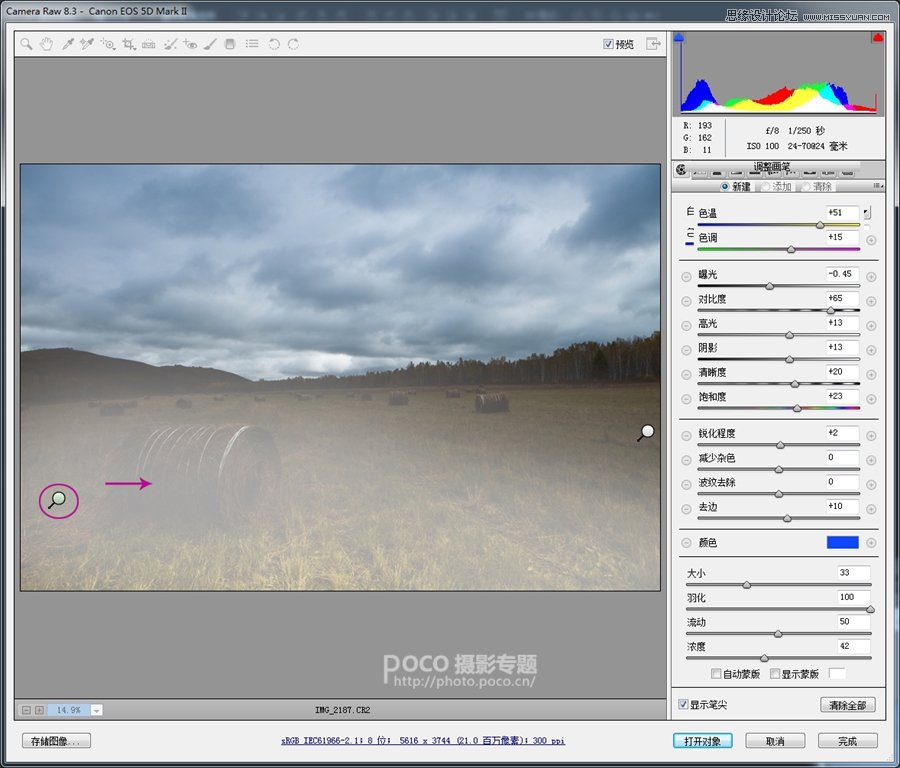Viewport: 900px width, 768px height.
Task: Choose the Red Eye Removal tool
Action: [x=190, y=44]
